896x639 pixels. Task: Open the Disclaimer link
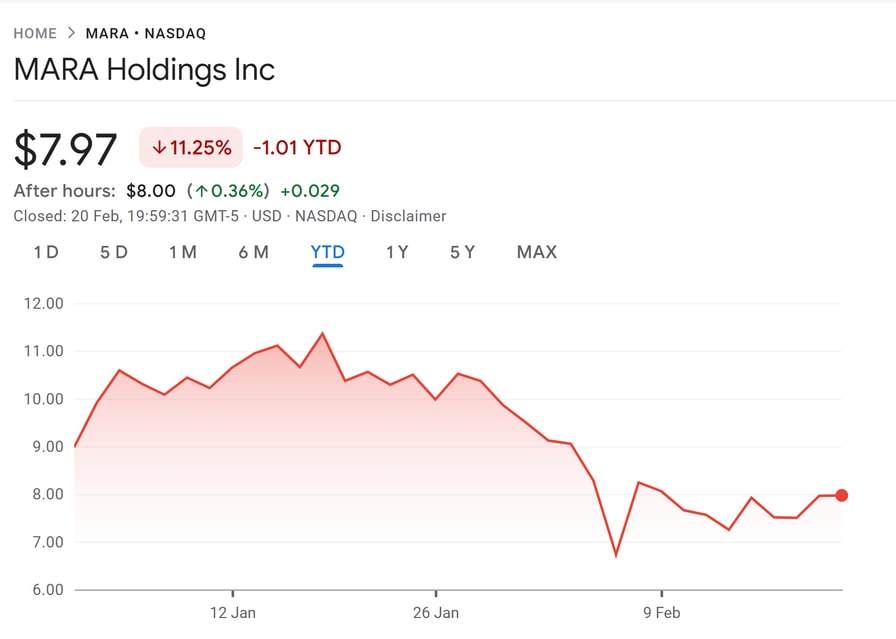[408, 216]
